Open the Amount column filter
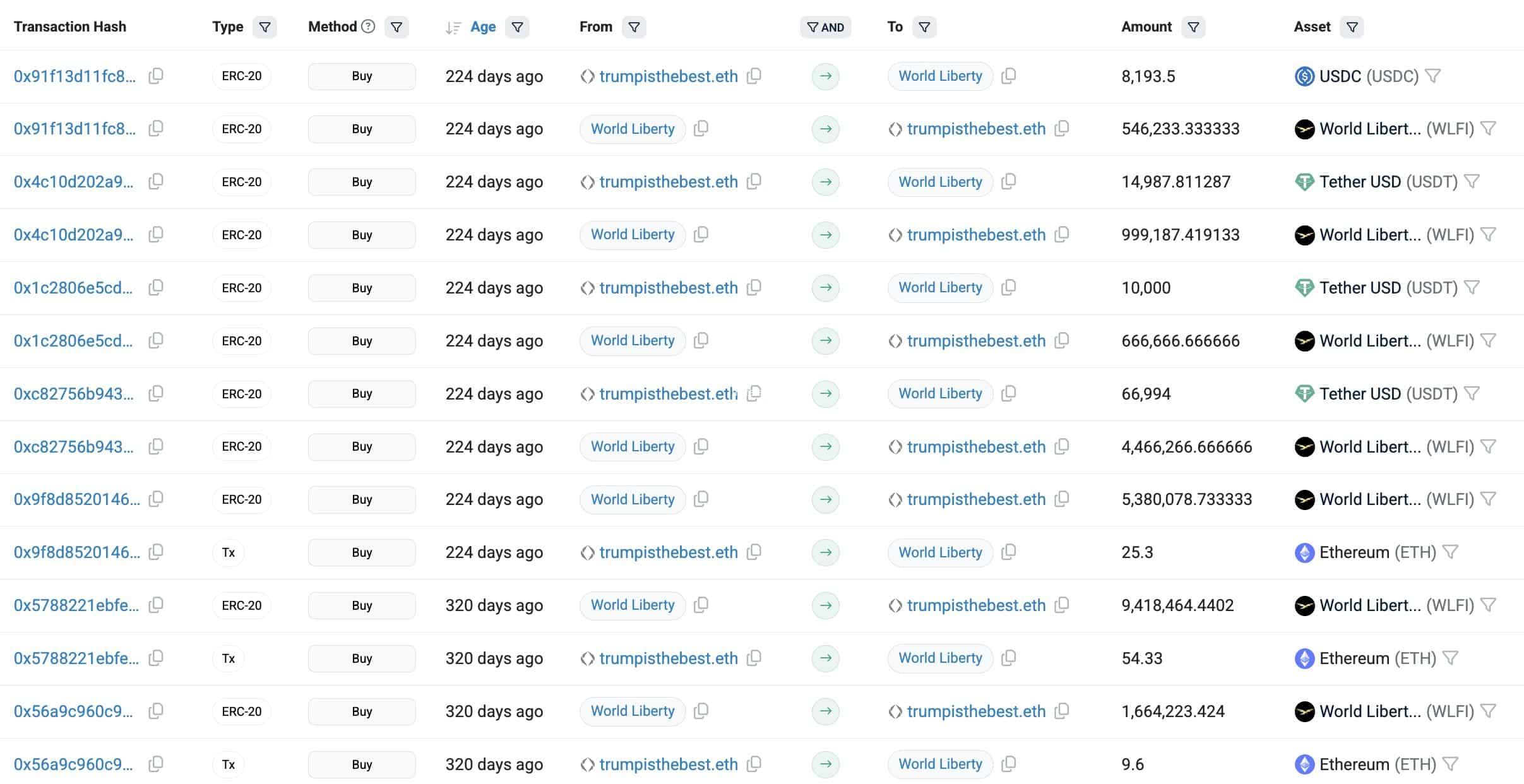The width and height of the screenshot is (1524, 784). (x=1193, y=27)
